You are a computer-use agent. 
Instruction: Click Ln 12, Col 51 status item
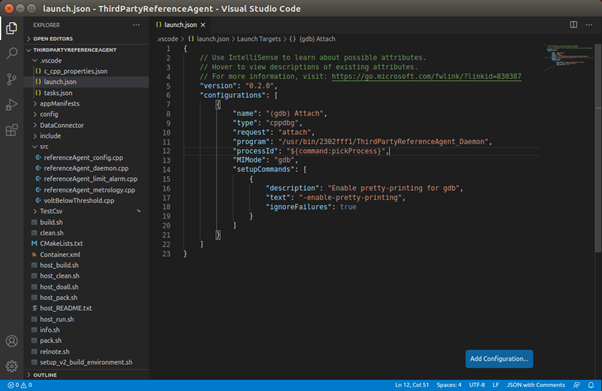click(x=412, y=385)
